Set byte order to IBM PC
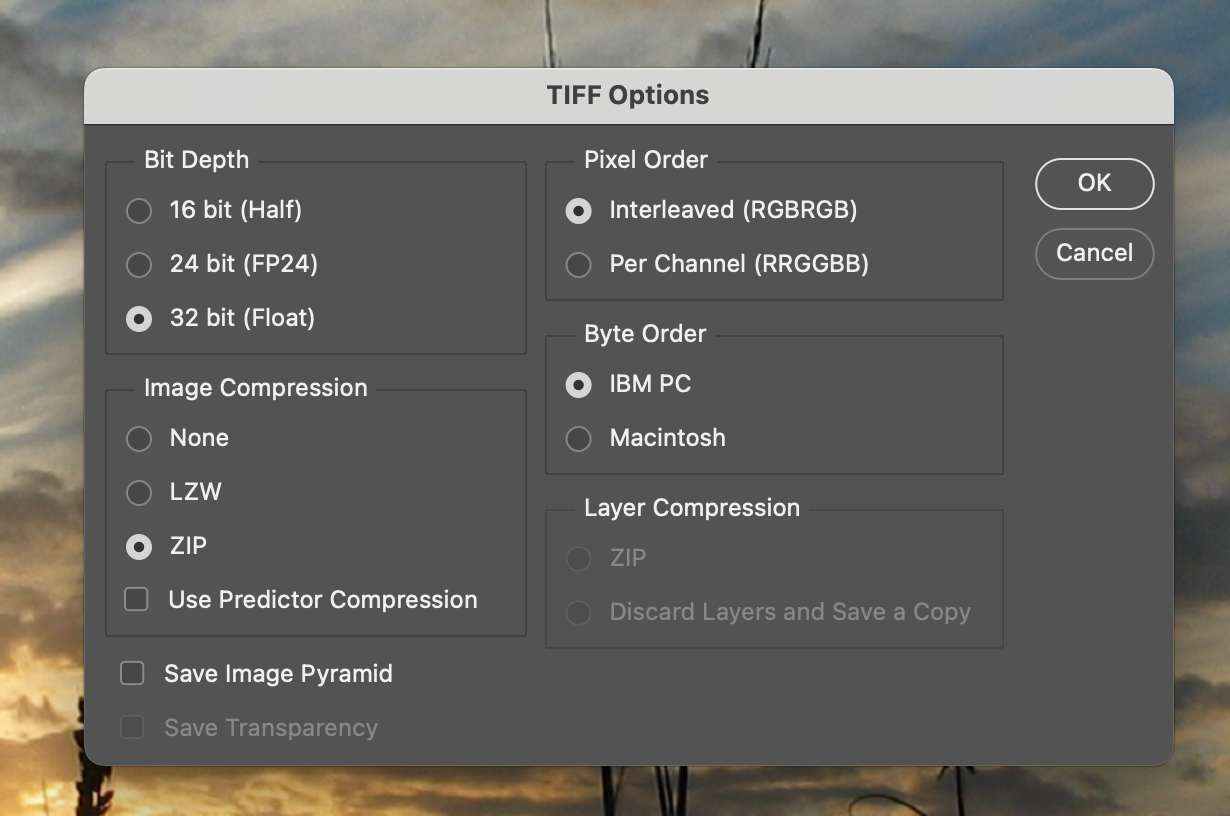 (578, 385)
